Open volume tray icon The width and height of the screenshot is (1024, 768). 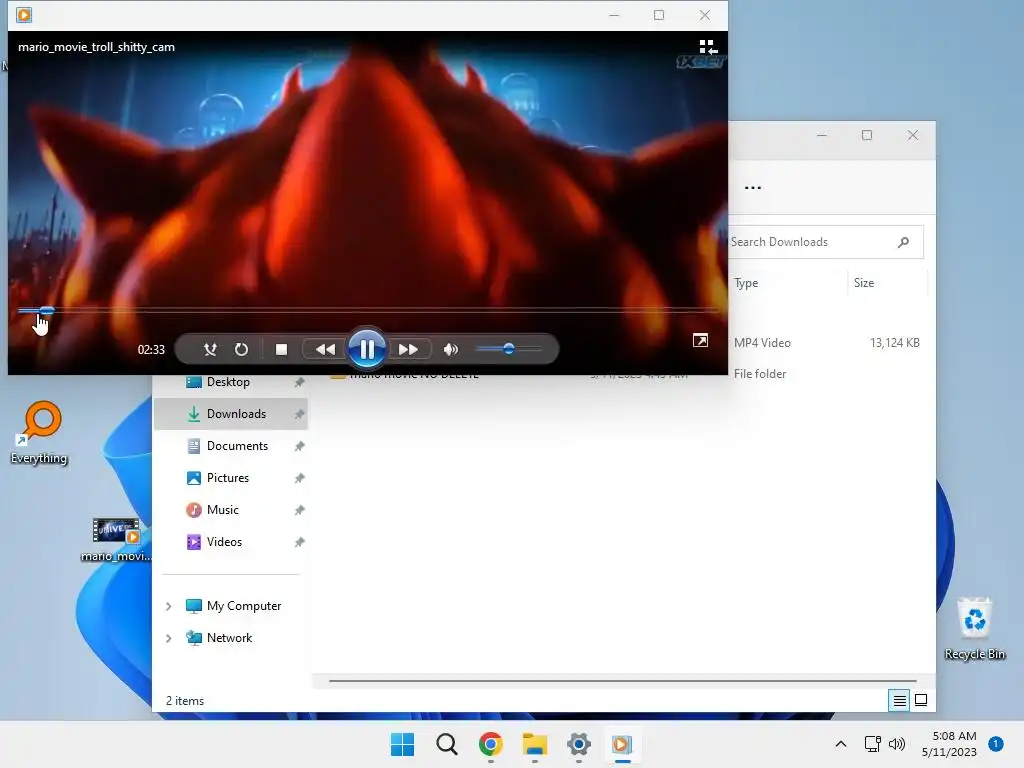tap(897, 744)
